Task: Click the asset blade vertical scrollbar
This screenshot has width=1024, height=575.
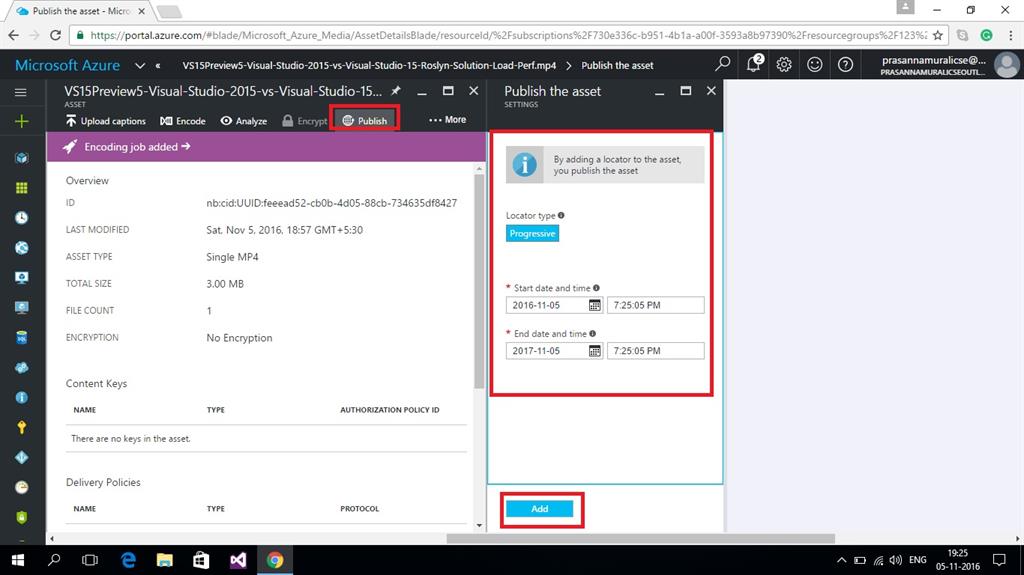Action: click(x=479, y=281)
